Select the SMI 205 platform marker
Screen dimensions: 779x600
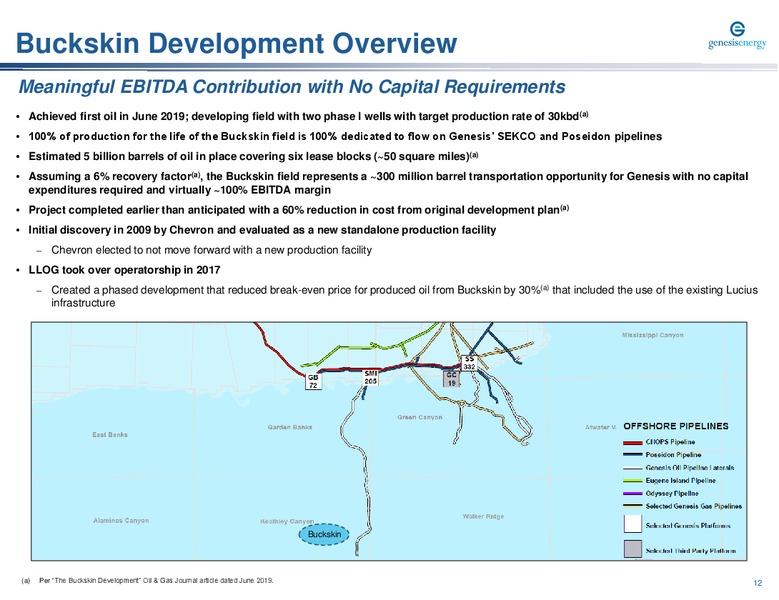(x=371, y=377)
